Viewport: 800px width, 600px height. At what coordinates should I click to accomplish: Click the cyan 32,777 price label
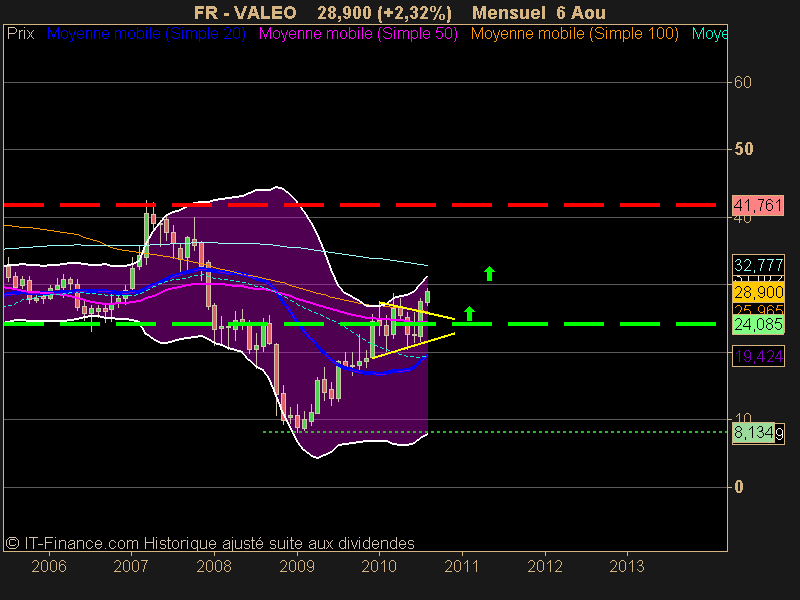pos(758,265)
